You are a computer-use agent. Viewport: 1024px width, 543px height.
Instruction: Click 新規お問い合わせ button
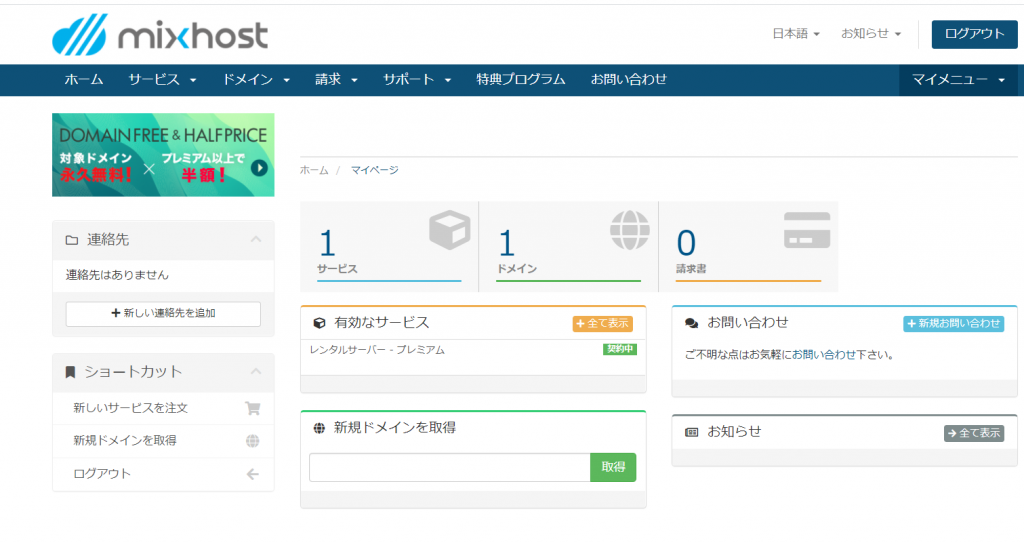pyautogui.click(x=953, y=323)
